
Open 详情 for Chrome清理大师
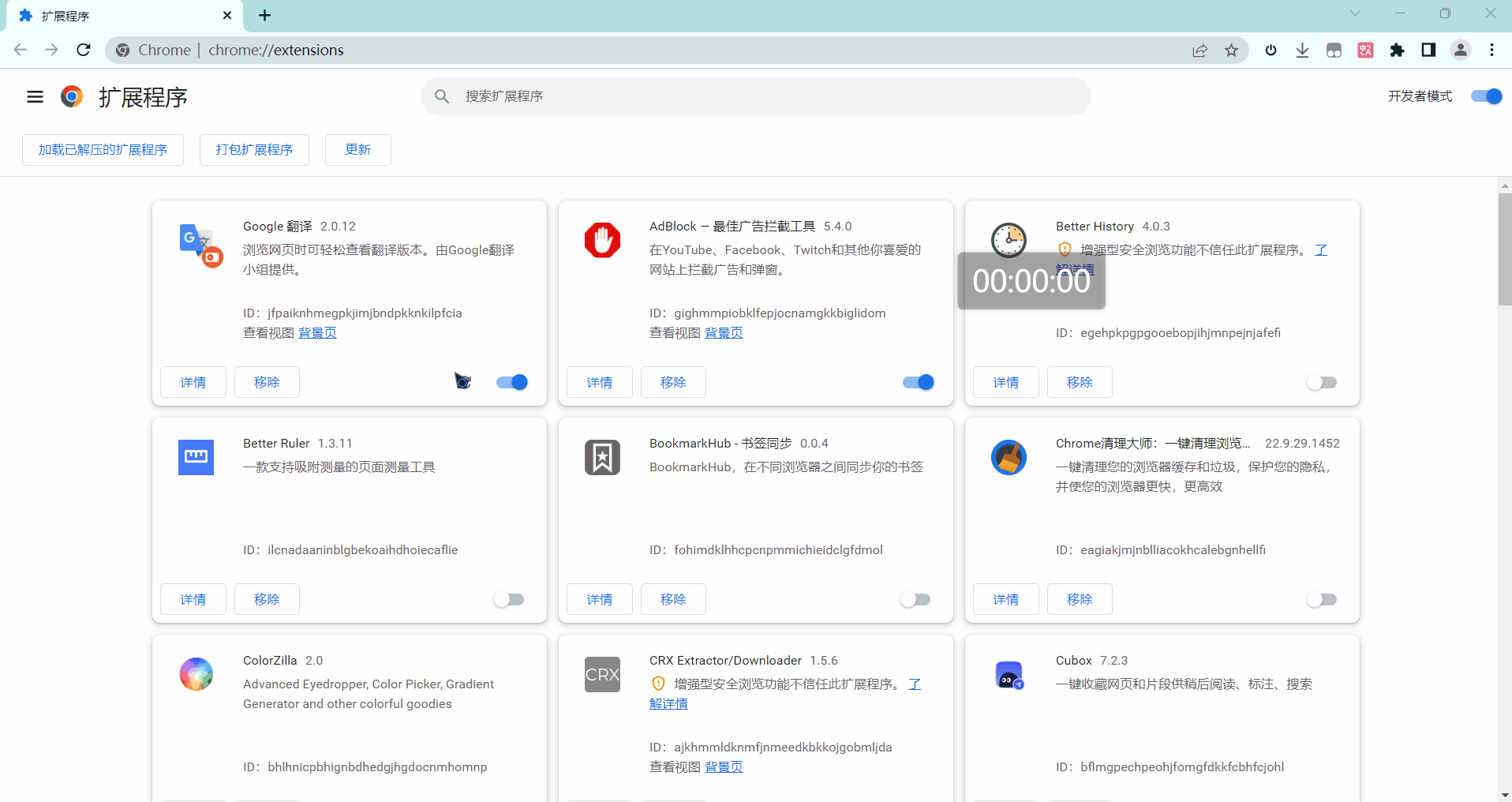pos(1006,599)
